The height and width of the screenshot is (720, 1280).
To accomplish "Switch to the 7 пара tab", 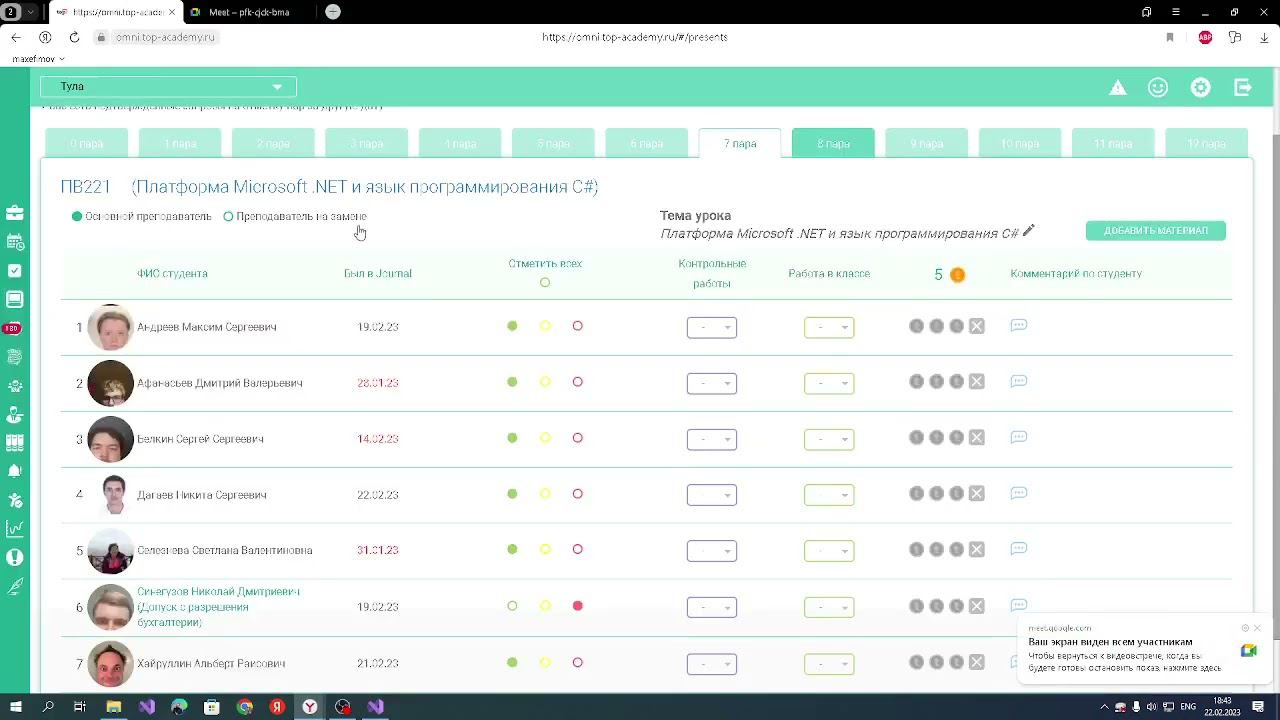I will (x=740, y=143).
